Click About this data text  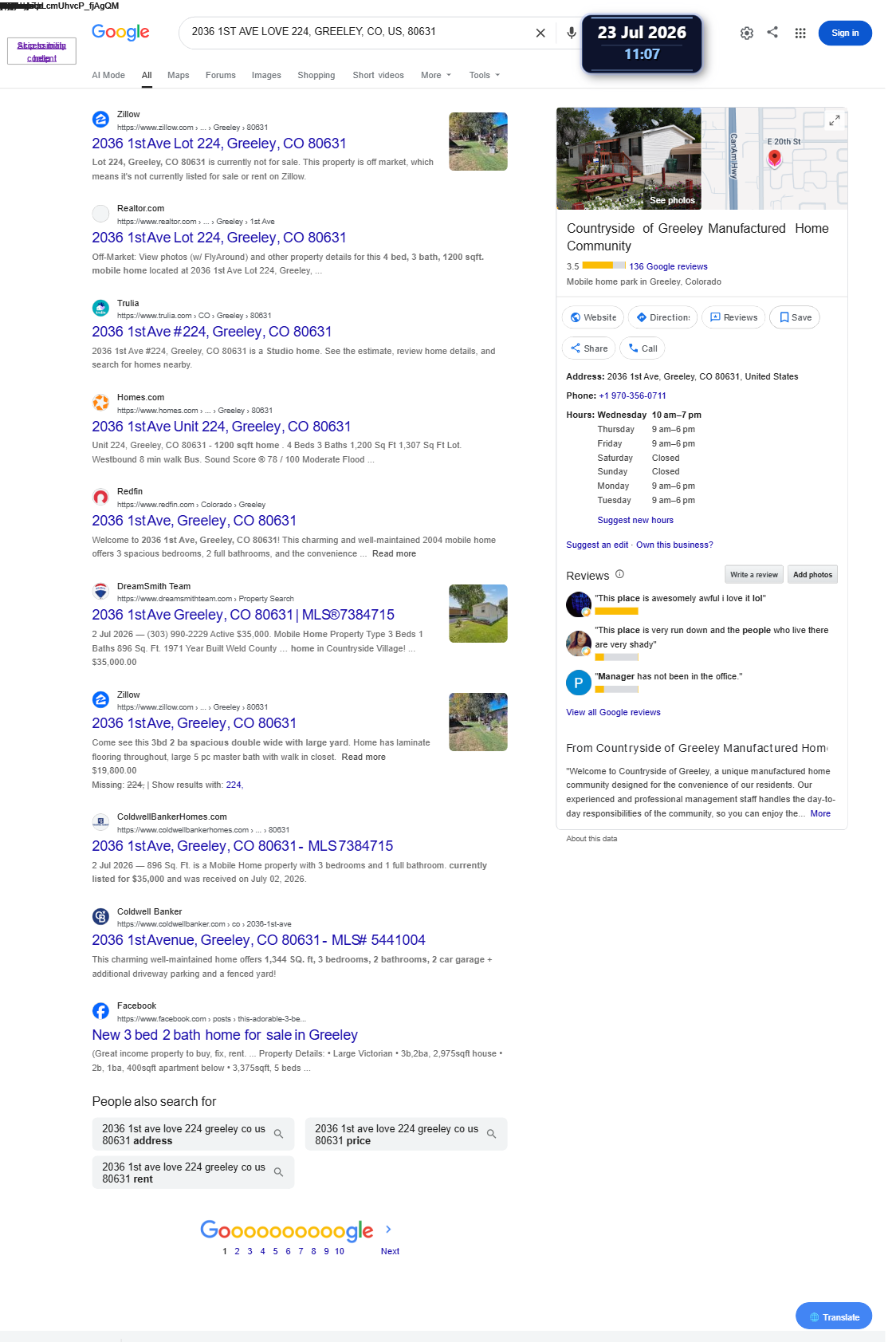pos(591,839)
